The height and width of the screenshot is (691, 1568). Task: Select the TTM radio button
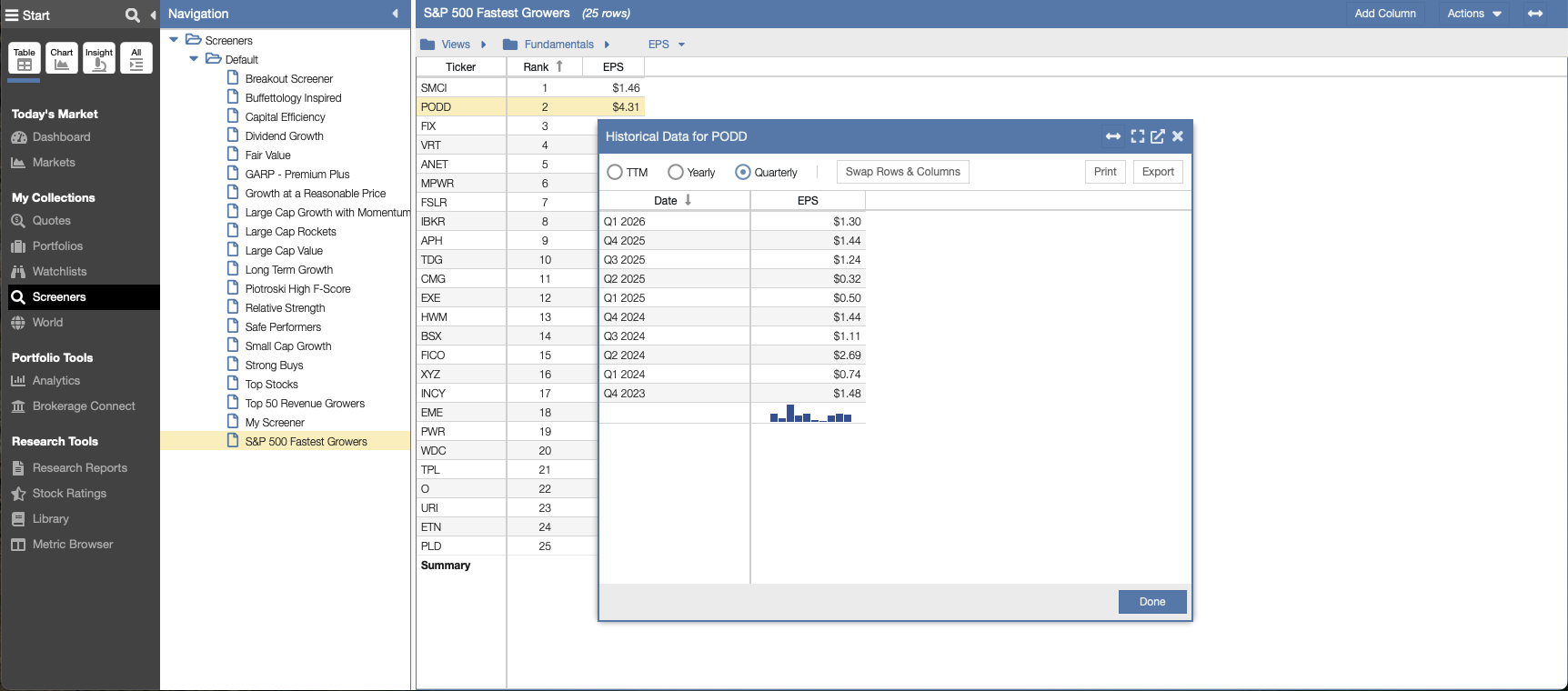pos(615,172)
